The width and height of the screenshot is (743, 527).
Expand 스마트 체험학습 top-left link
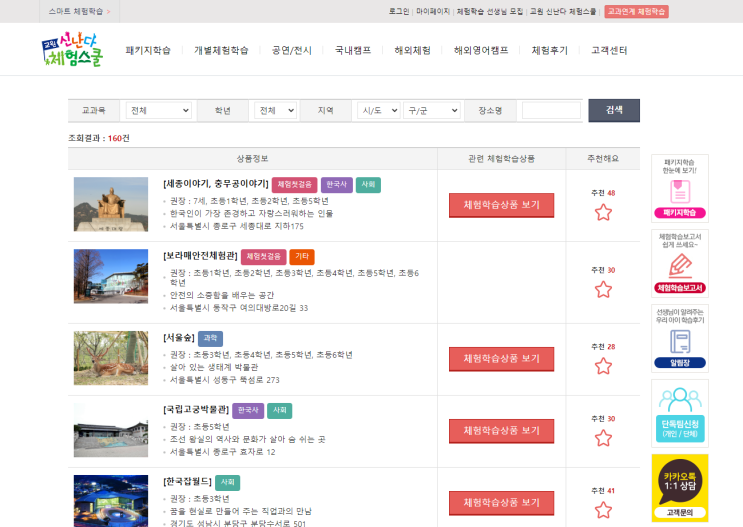point(80,11)
